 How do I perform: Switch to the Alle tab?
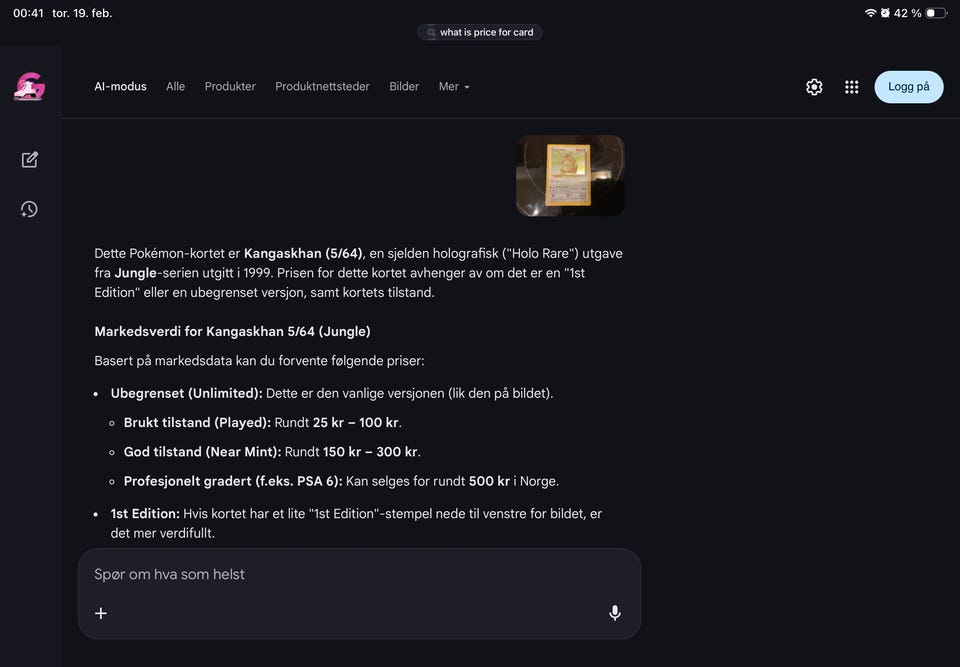click(x=175, y=87)
